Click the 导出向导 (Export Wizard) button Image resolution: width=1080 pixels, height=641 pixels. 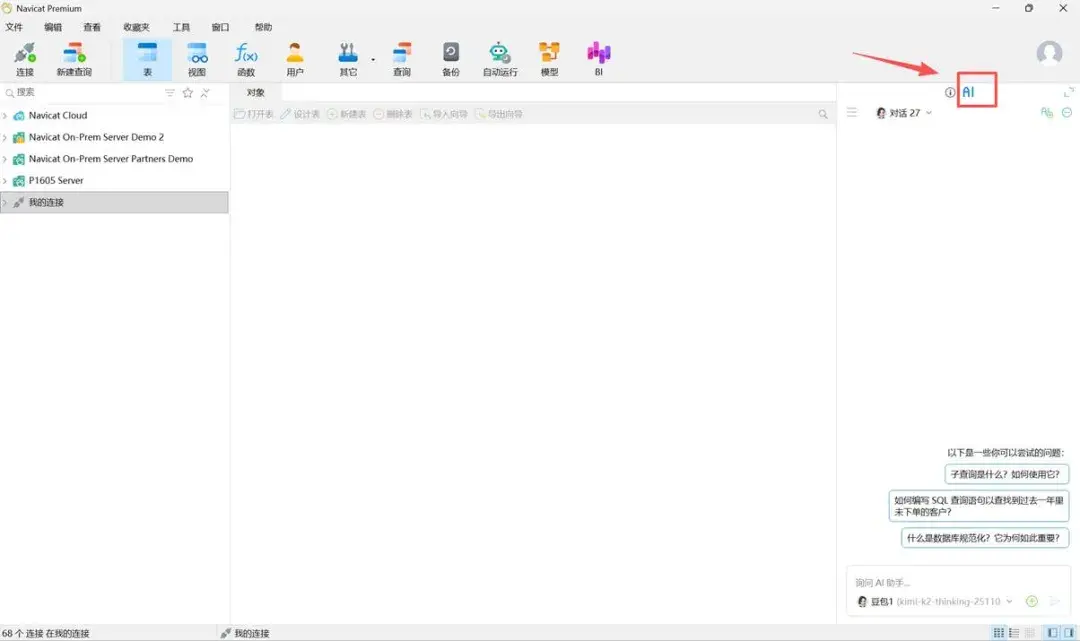(499, 114)
